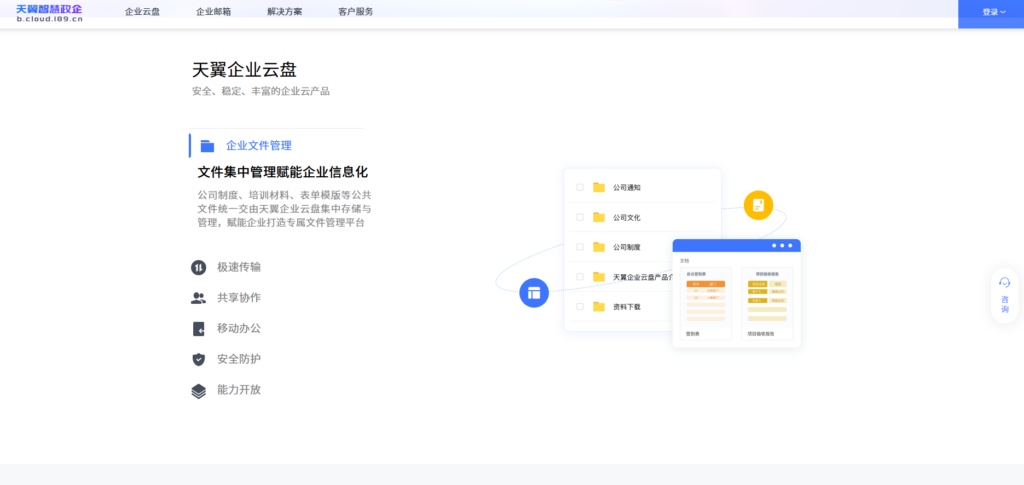Tick the checkbox beside 资料下载
1024x485 pixels.
coord(580,306)
